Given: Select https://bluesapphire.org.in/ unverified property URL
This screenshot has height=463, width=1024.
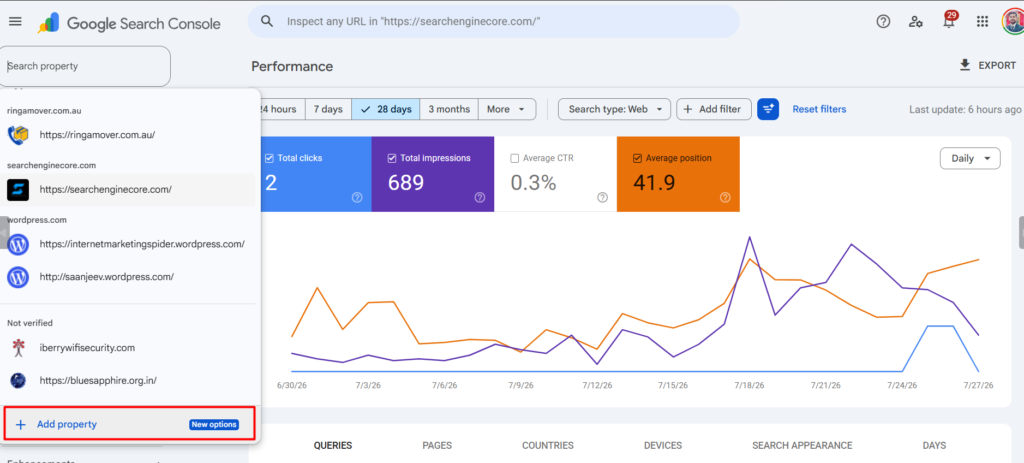Looking at the screenshot, I should point(98,380).
